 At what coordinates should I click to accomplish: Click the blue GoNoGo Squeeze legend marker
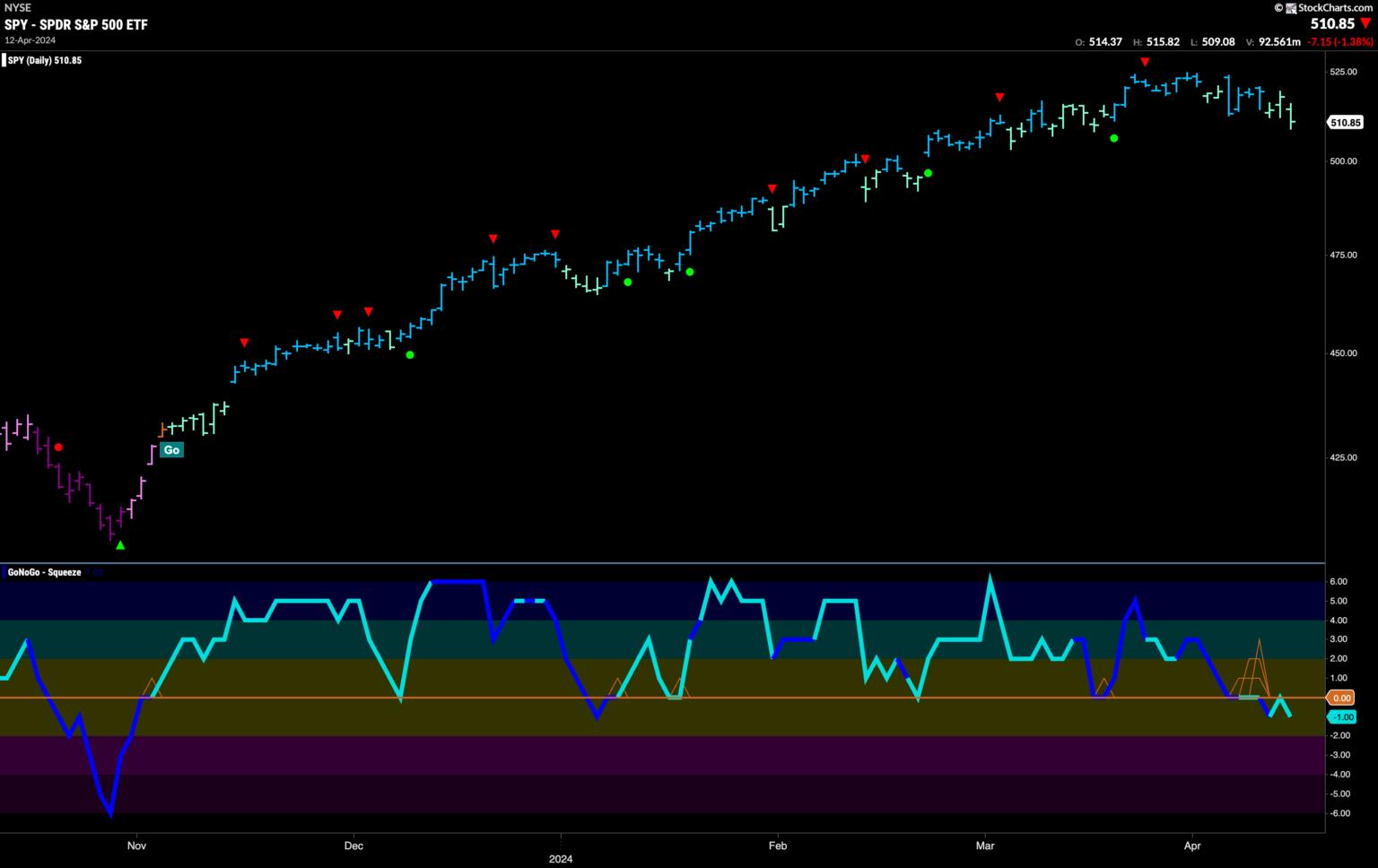point(4,572)
